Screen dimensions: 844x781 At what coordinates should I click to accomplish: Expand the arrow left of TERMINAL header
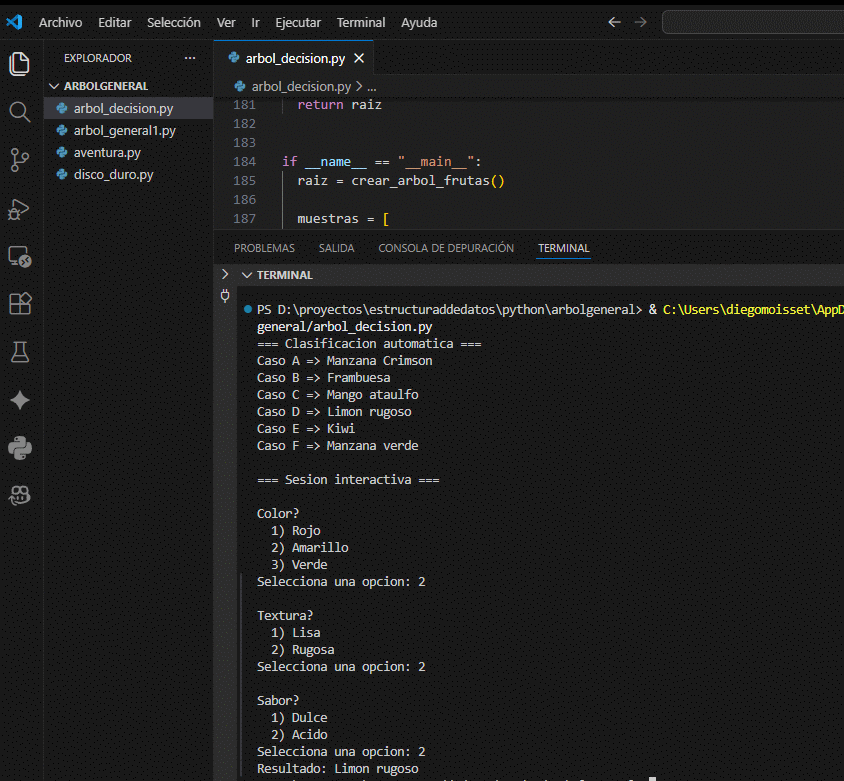(226, 275)
